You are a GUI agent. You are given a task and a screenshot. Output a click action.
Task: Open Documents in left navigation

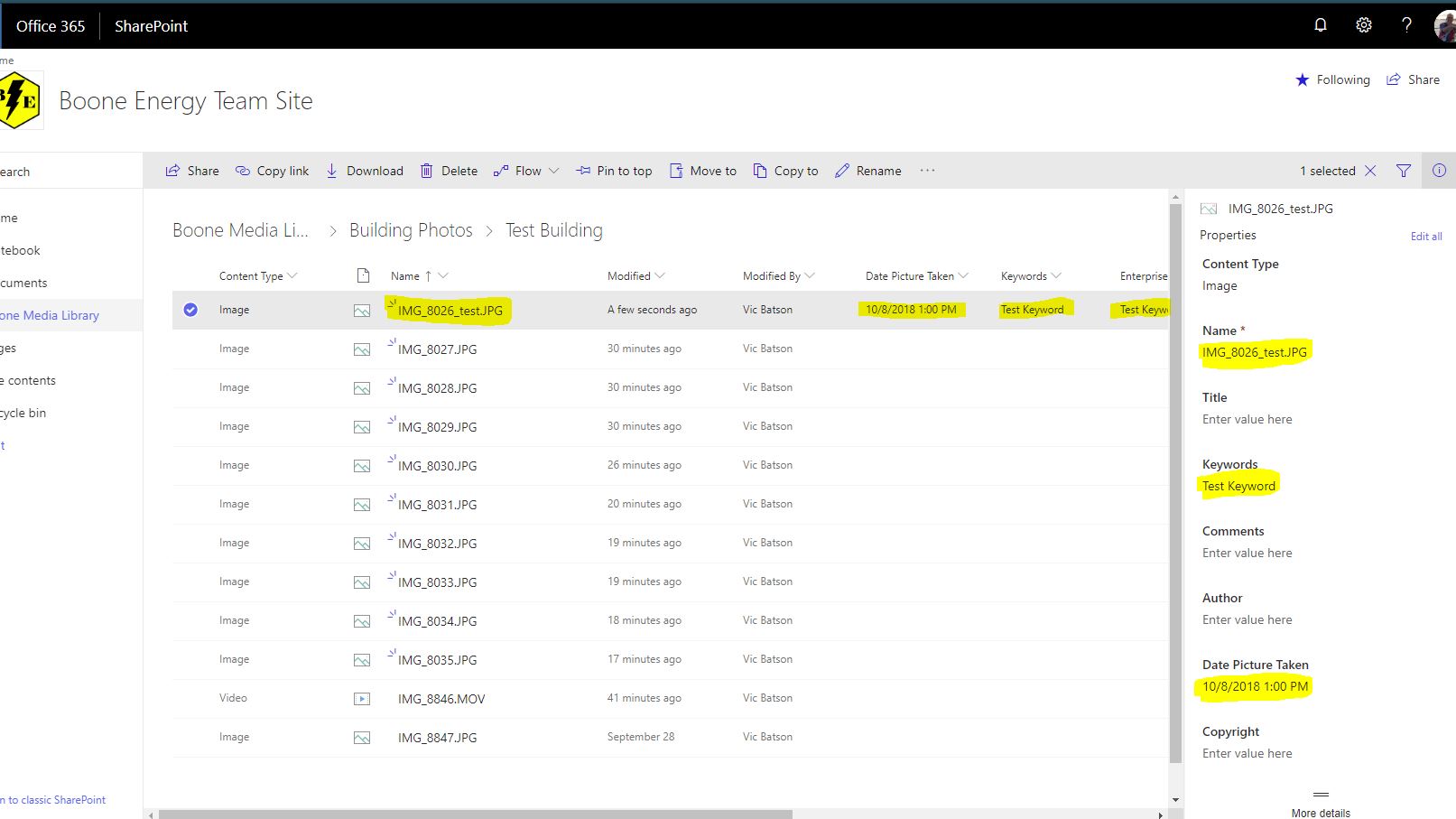coord(23,283)
